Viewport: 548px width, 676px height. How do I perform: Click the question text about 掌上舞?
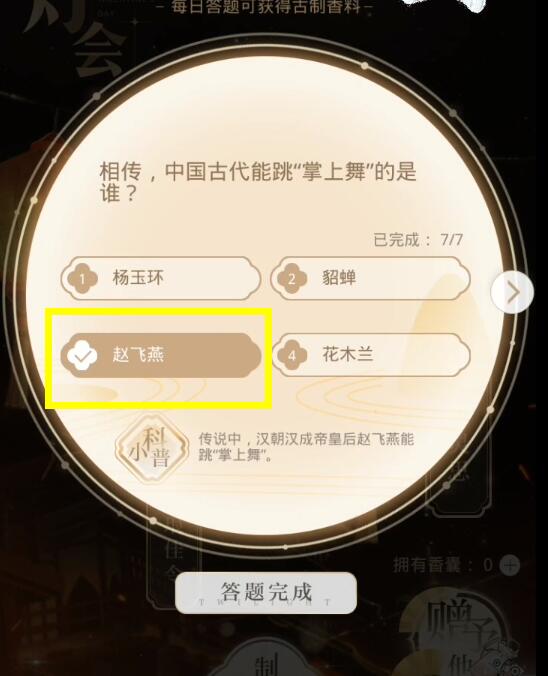258,182
